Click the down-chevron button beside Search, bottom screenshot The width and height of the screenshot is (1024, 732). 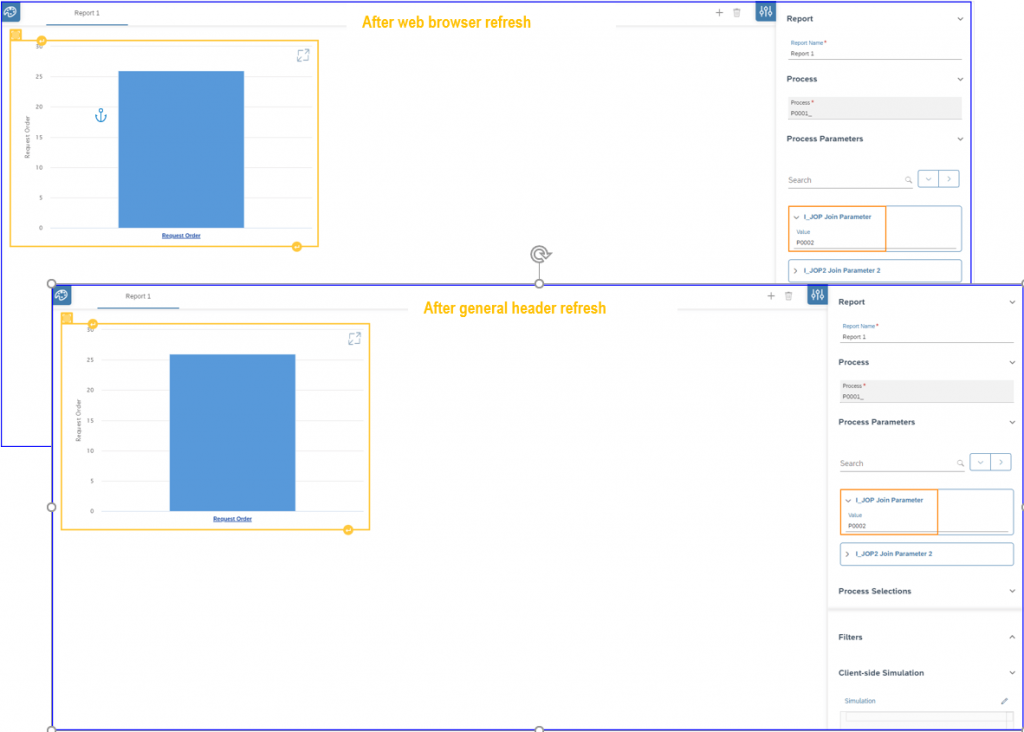click(980, 462)
